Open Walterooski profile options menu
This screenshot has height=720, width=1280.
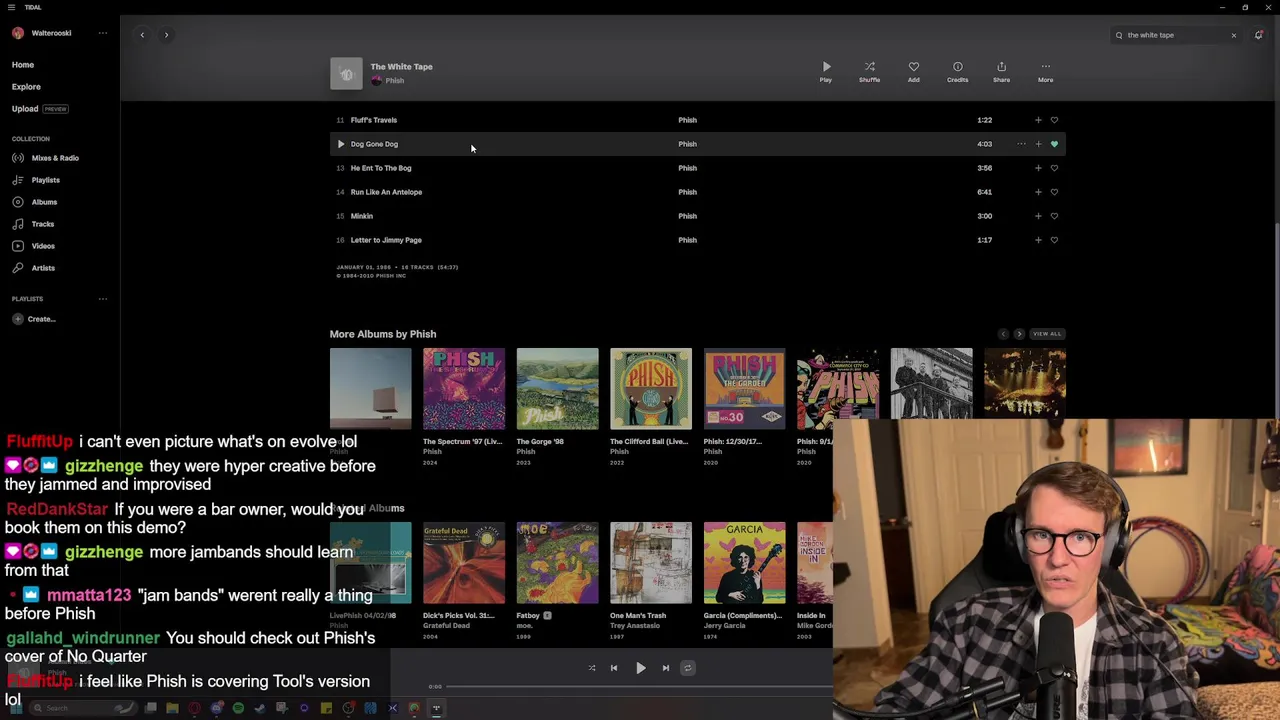coord(102,33)
